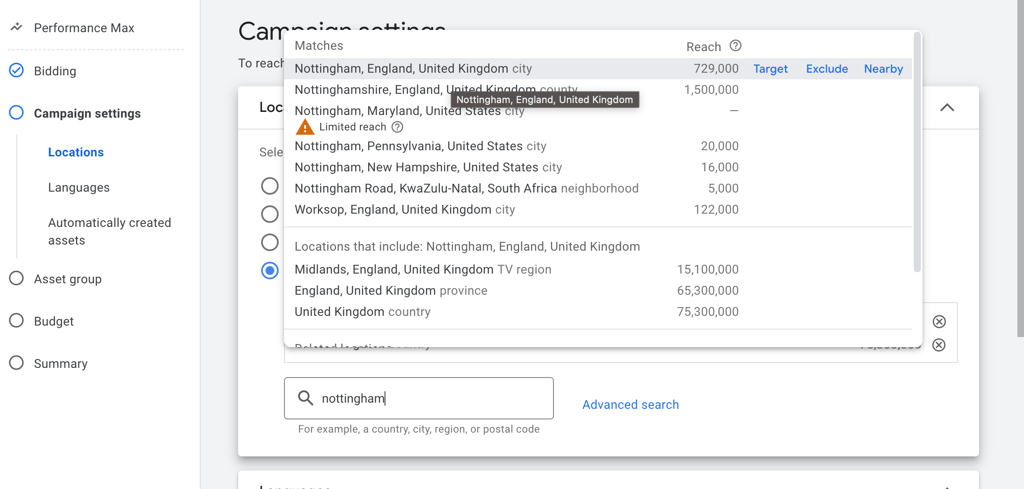Click the Limited reach warning triangle
Screen dimensions: 1024x489
(305, 127)
